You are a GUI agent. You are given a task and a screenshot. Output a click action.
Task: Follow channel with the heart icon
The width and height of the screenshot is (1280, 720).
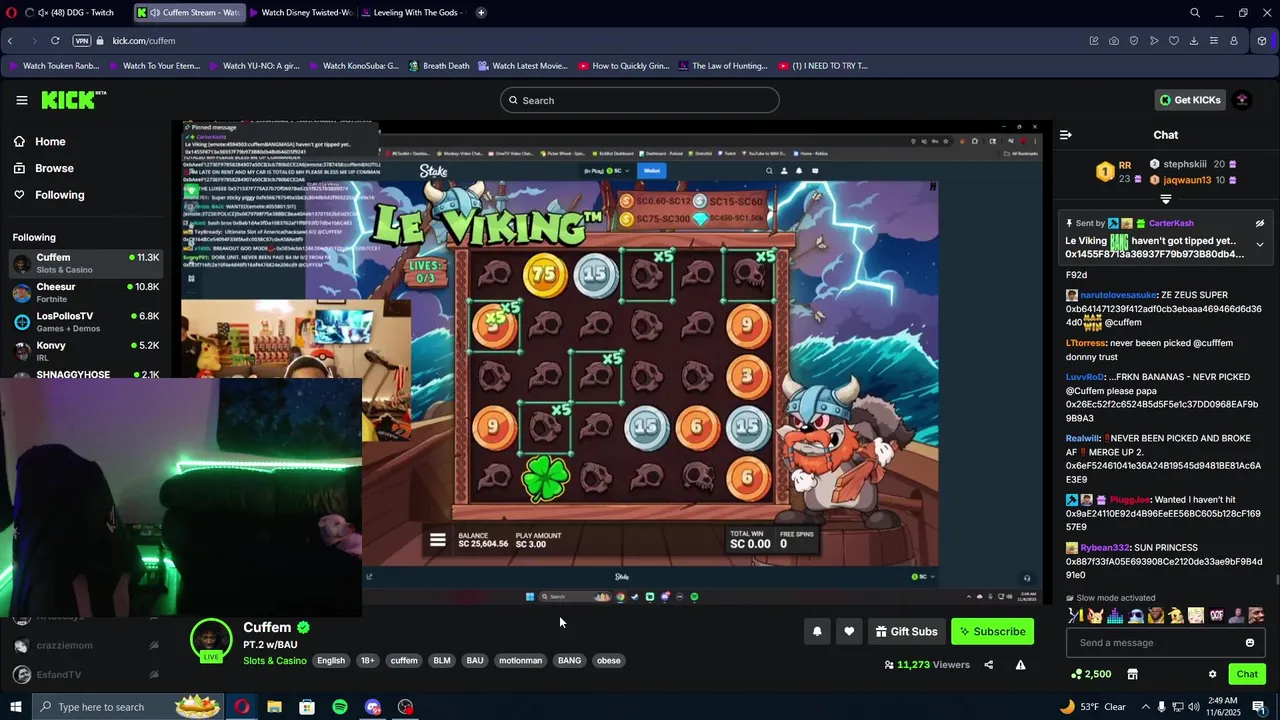point(849,632)
